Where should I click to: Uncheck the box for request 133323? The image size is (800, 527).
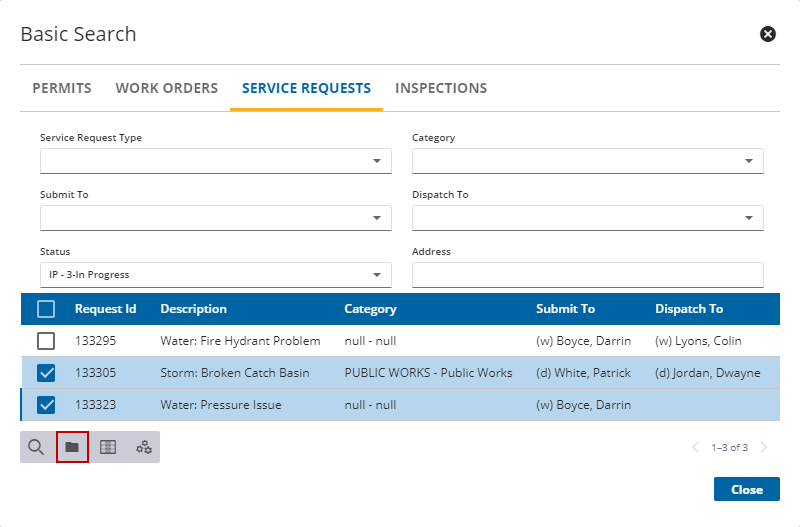(x=46, y=405)
